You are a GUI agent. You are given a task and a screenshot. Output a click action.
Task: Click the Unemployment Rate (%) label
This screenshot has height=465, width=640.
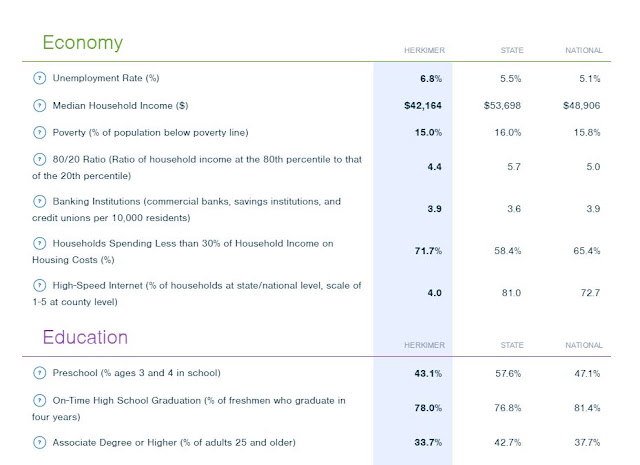click(106, 78)
